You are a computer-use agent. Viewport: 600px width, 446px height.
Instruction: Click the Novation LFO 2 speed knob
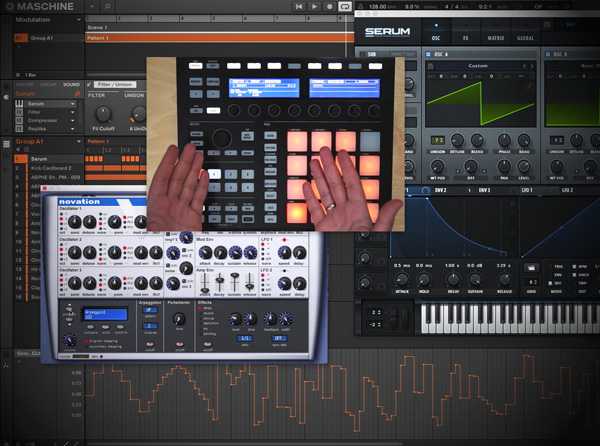pos(284,283)
